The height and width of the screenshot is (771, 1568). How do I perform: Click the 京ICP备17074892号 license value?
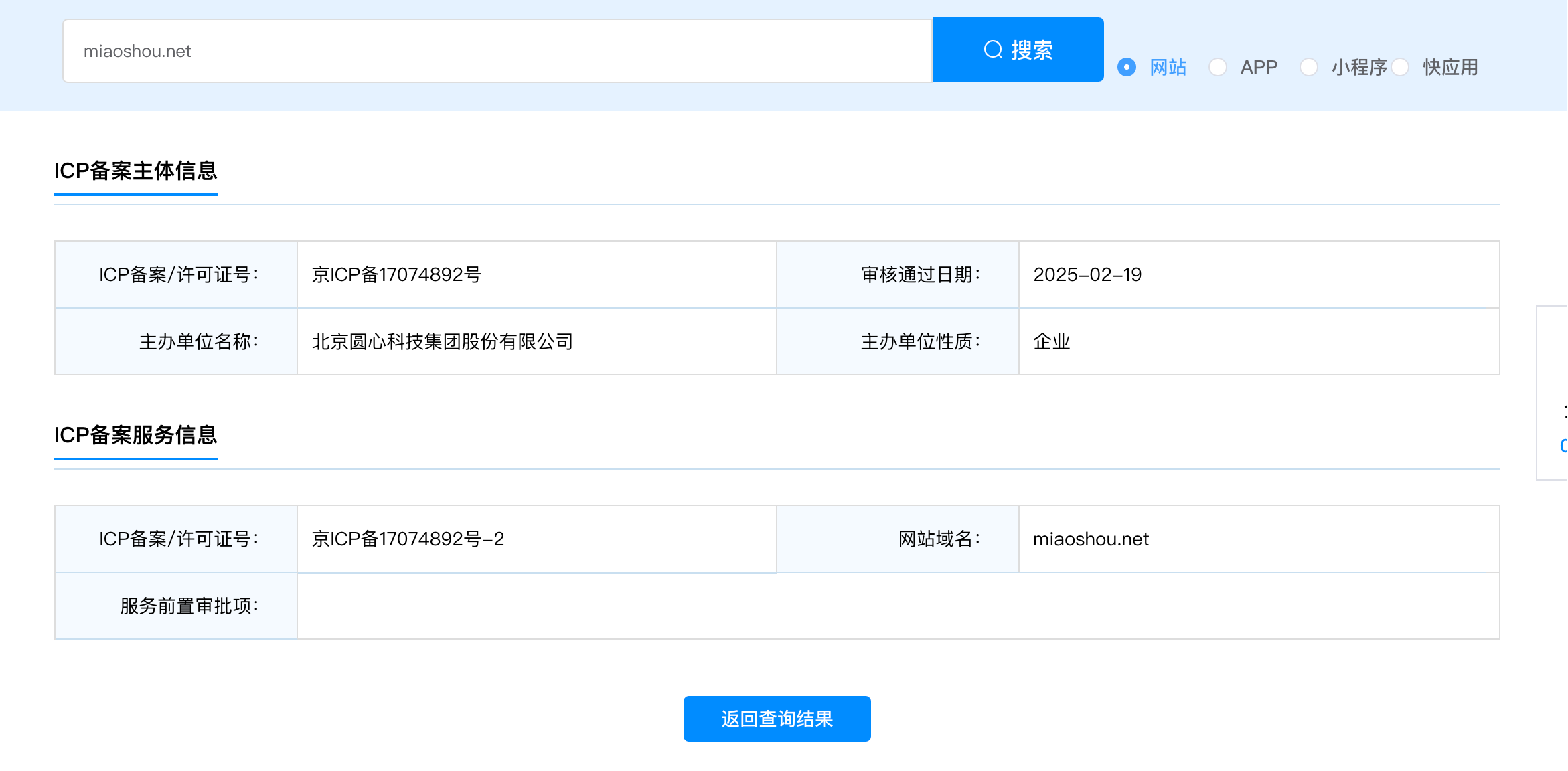click(x=396, y=274)
